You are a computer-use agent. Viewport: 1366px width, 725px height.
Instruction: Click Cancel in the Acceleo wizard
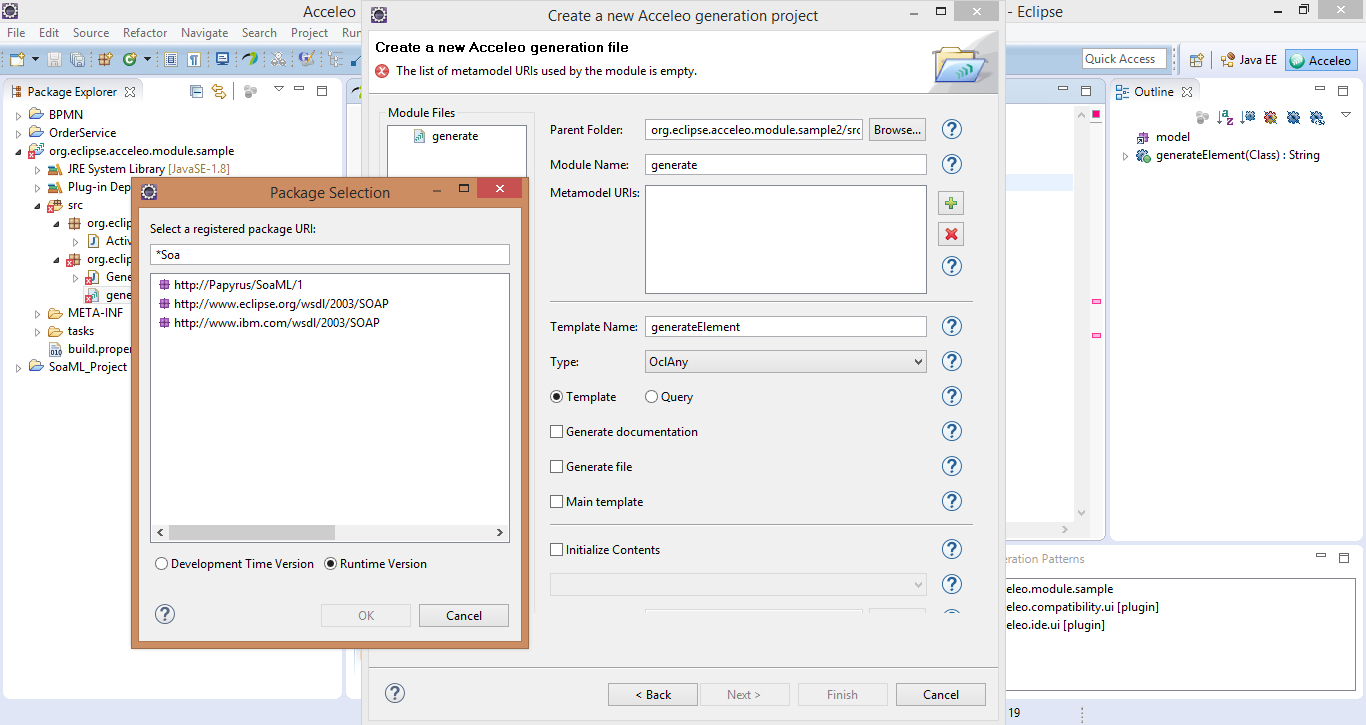pyautogui.click(x=941, y=695)
